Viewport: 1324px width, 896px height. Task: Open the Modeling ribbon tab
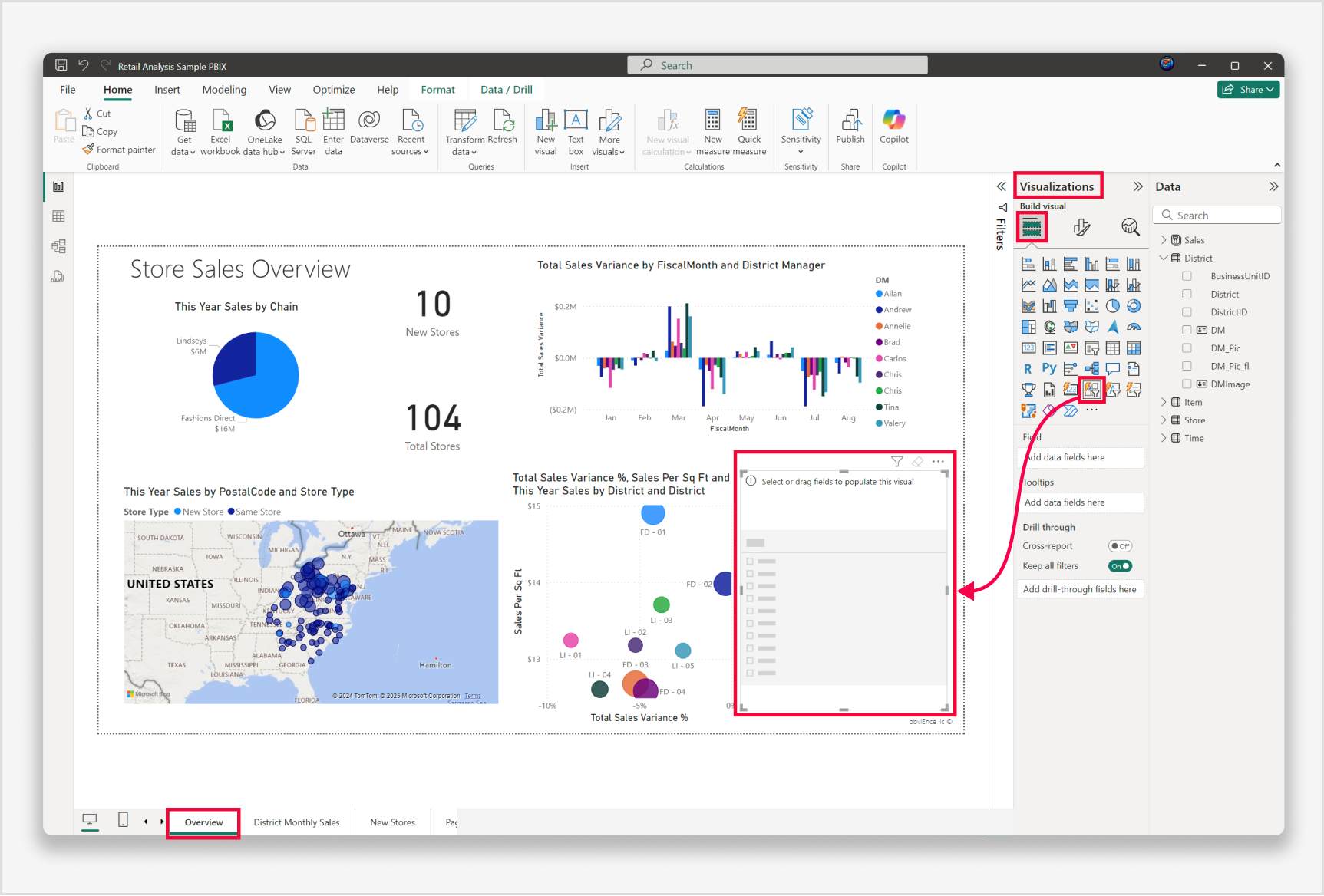point(224,90)
